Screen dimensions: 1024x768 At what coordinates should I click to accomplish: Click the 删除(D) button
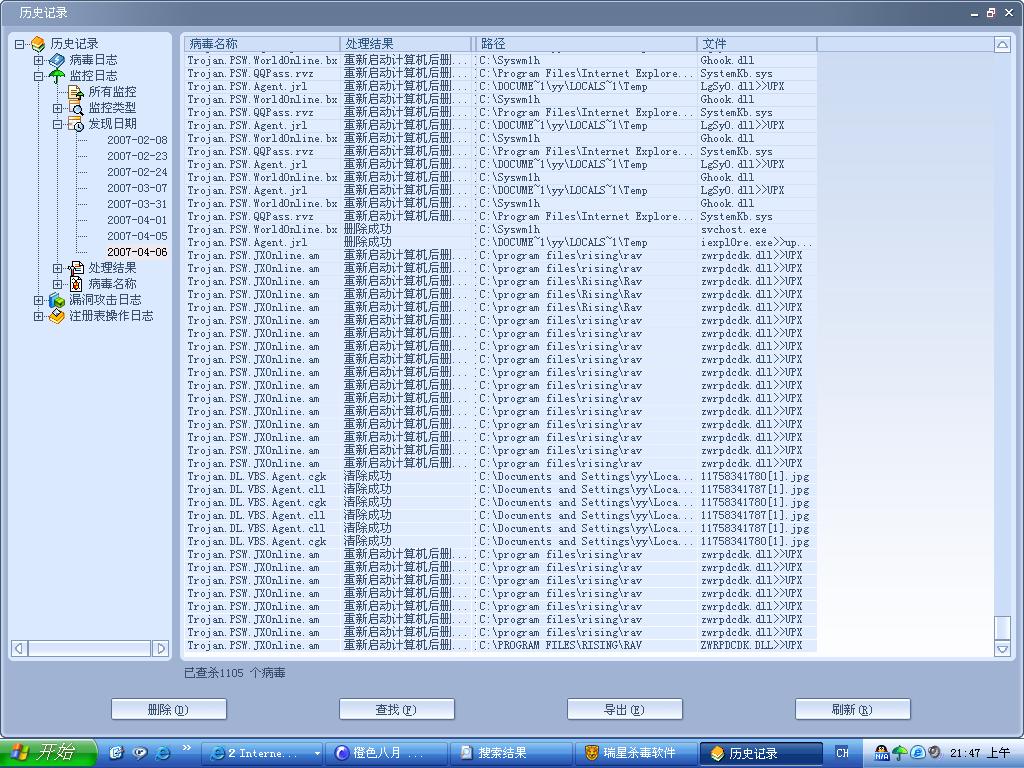pyautogui.click(x=168, y=709)
